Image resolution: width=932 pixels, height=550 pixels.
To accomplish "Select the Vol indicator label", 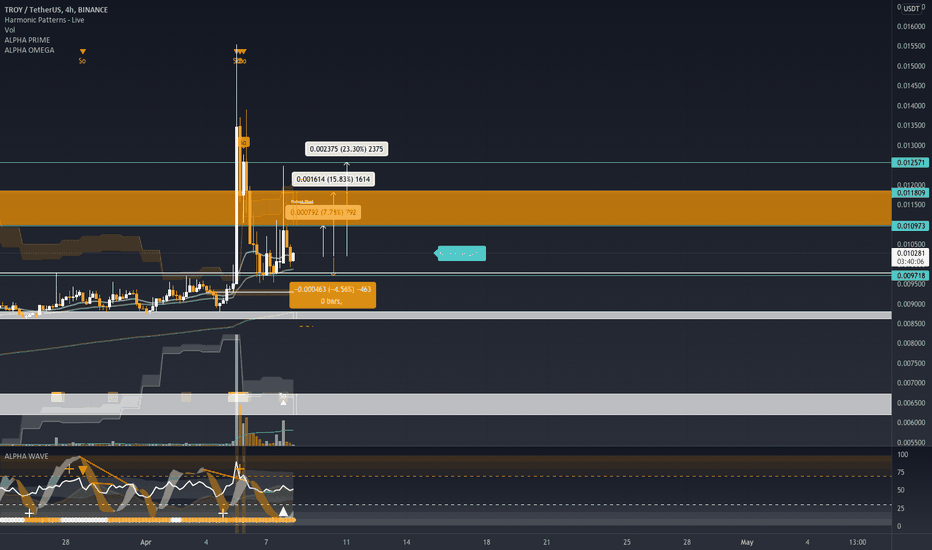I will point(10,30).
